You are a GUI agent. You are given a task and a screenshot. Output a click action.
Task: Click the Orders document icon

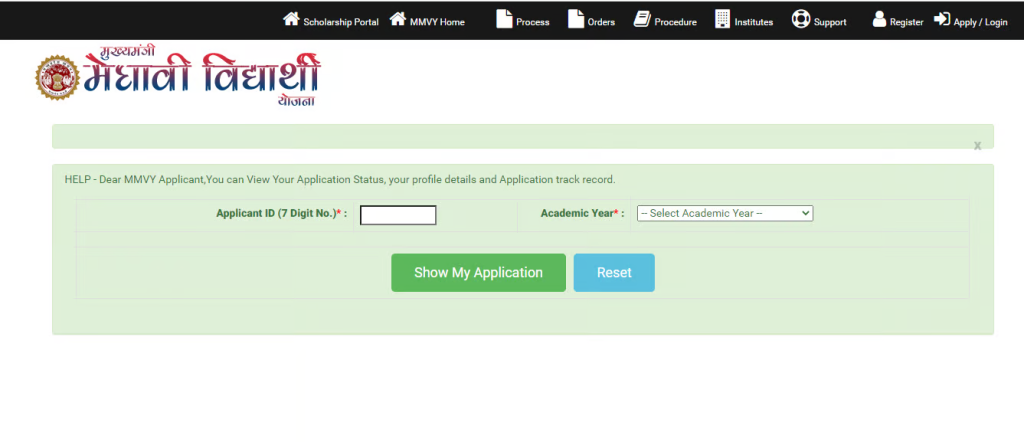click(x=575, y=19)
